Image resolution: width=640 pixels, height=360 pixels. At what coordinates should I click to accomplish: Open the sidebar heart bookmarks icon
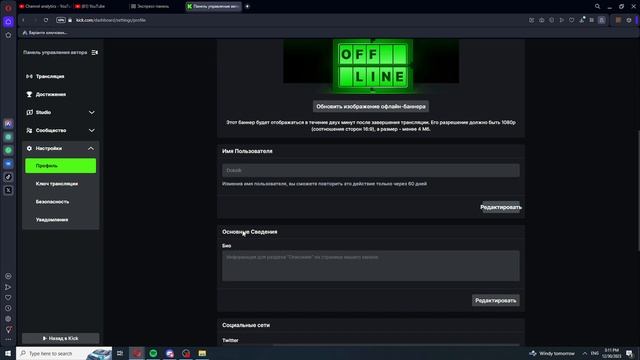point(8,298)
